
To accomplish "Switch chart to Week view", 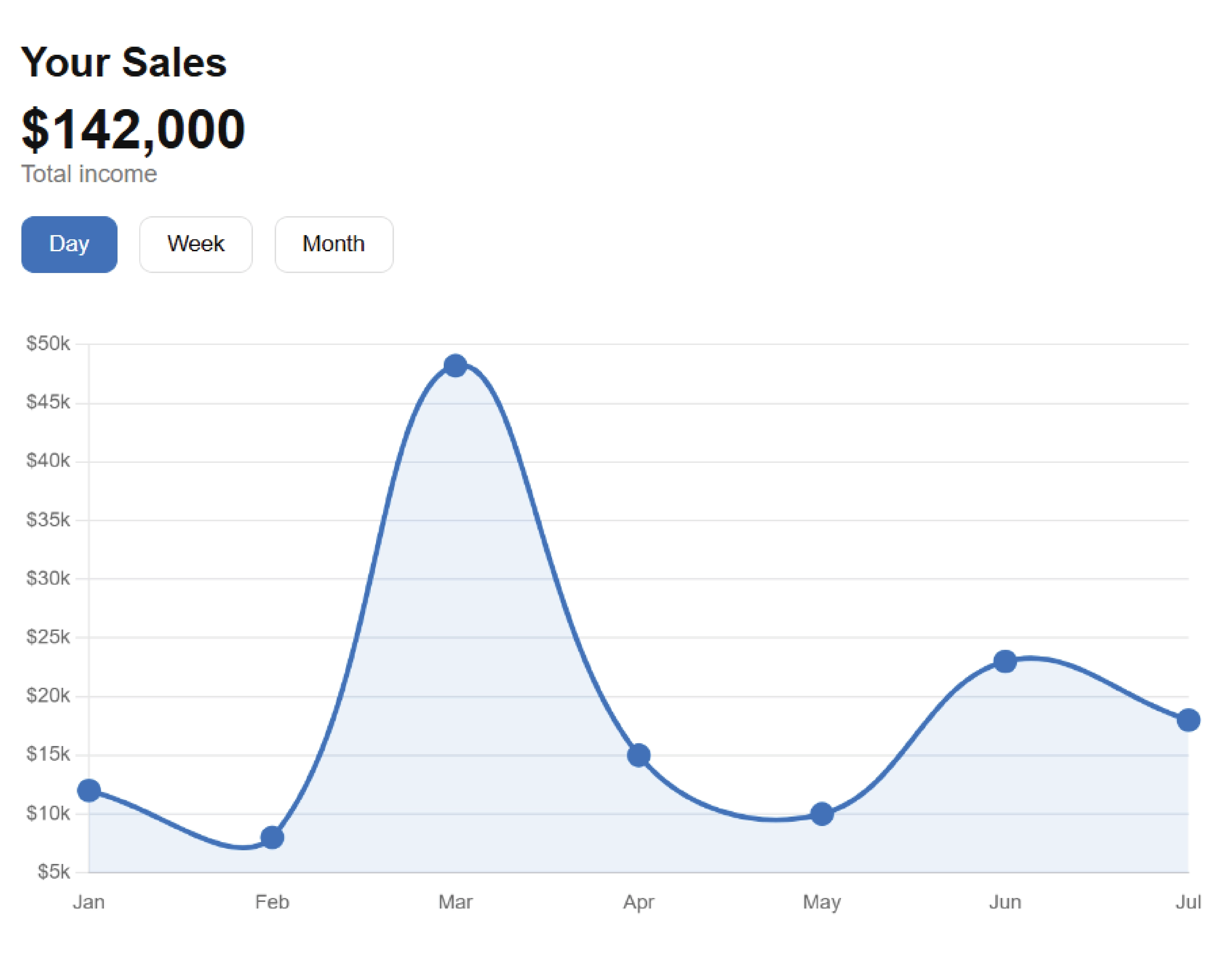I will click(x=195, y=244).
